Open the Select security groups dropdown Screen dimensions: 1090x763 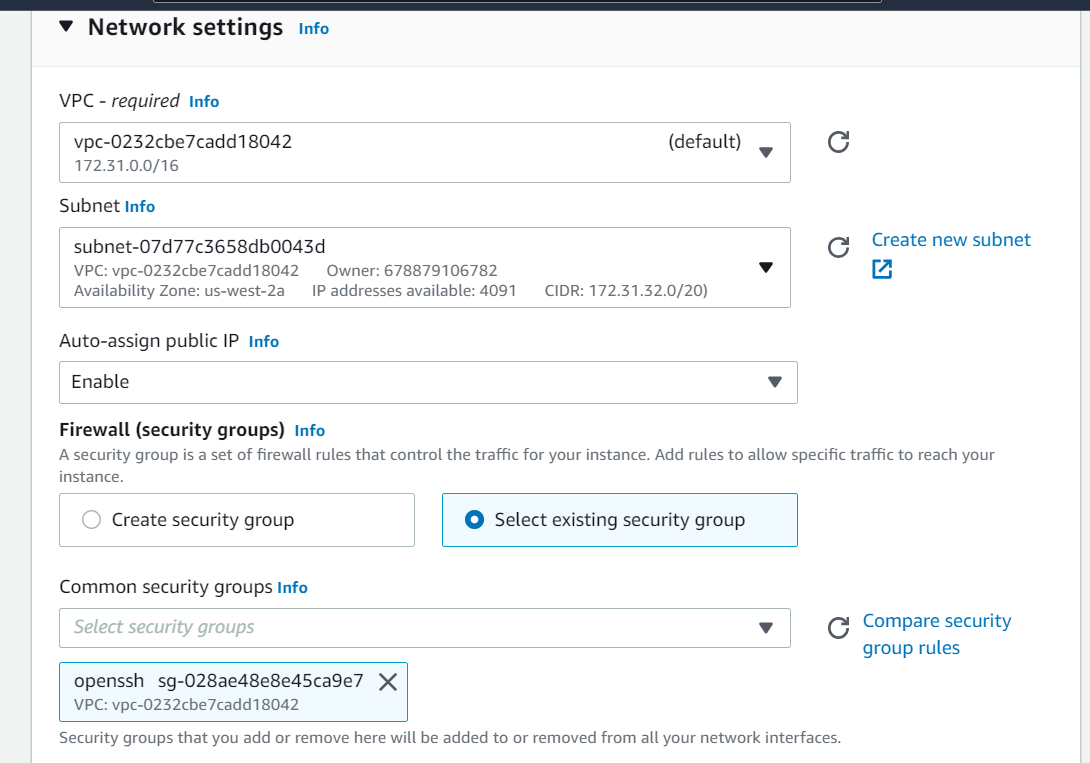[425, 627]
